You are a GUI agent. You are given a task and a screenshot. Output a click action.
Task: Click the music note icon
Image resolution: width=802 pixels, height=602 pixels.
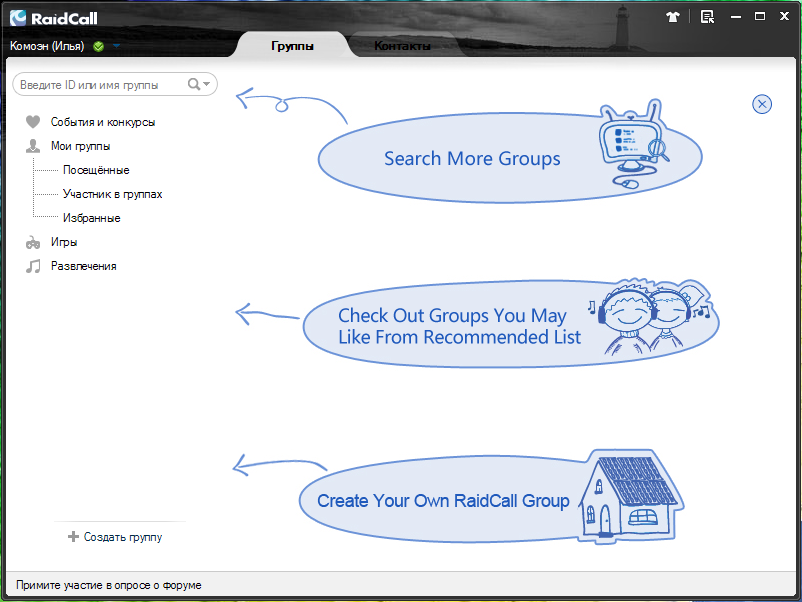pyautogui.click(x=33, y=266)
